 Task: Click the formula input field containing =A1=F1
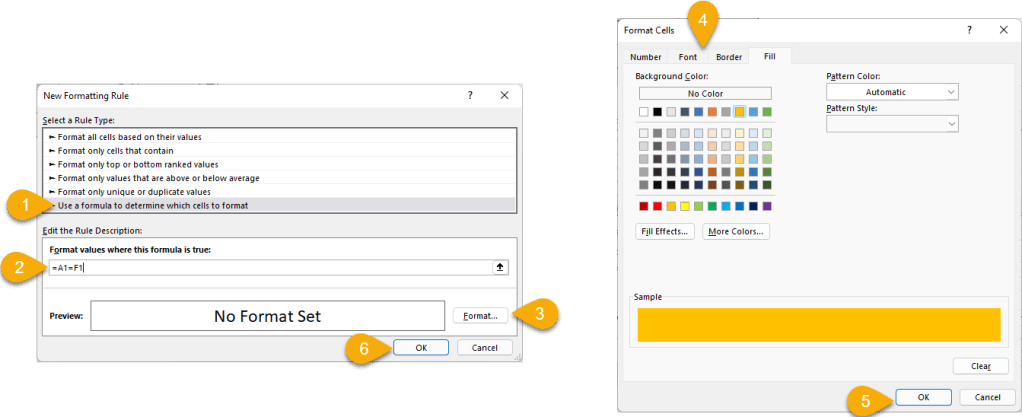pos(270,268)
